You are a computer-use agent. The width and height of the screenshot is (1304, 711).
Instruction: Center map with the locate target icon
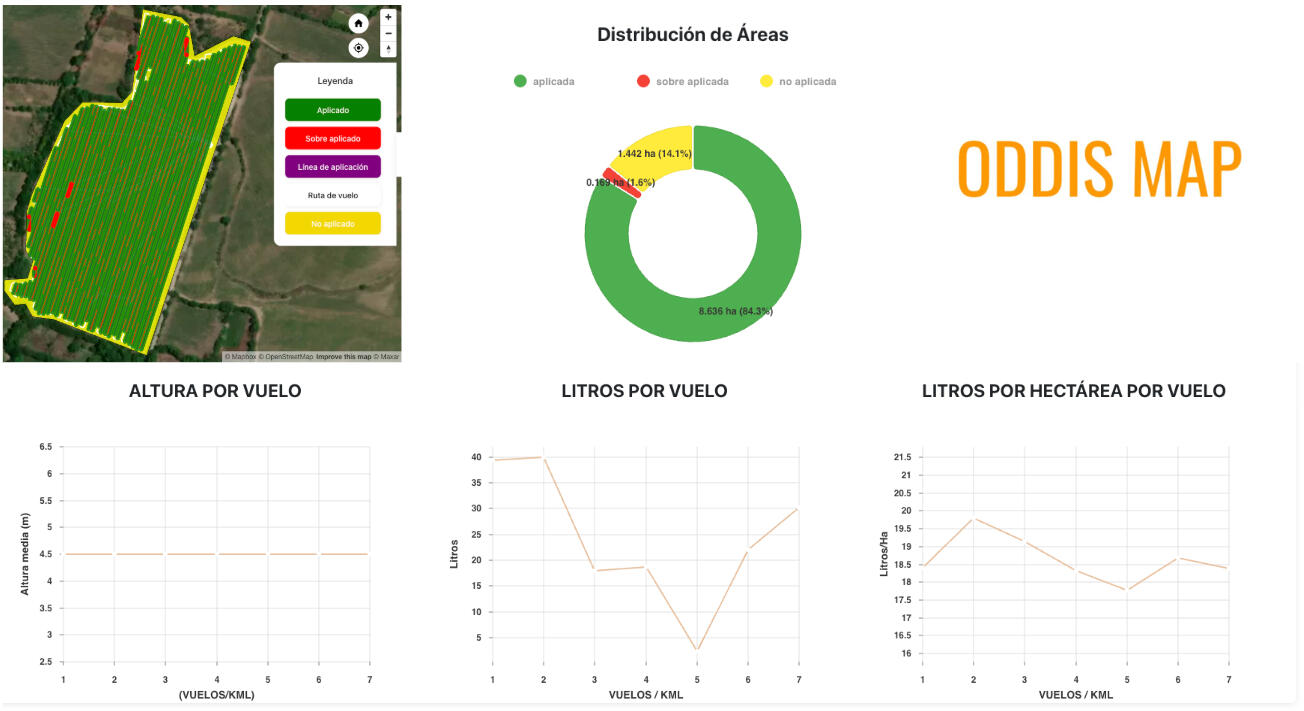tap(358, 48)
